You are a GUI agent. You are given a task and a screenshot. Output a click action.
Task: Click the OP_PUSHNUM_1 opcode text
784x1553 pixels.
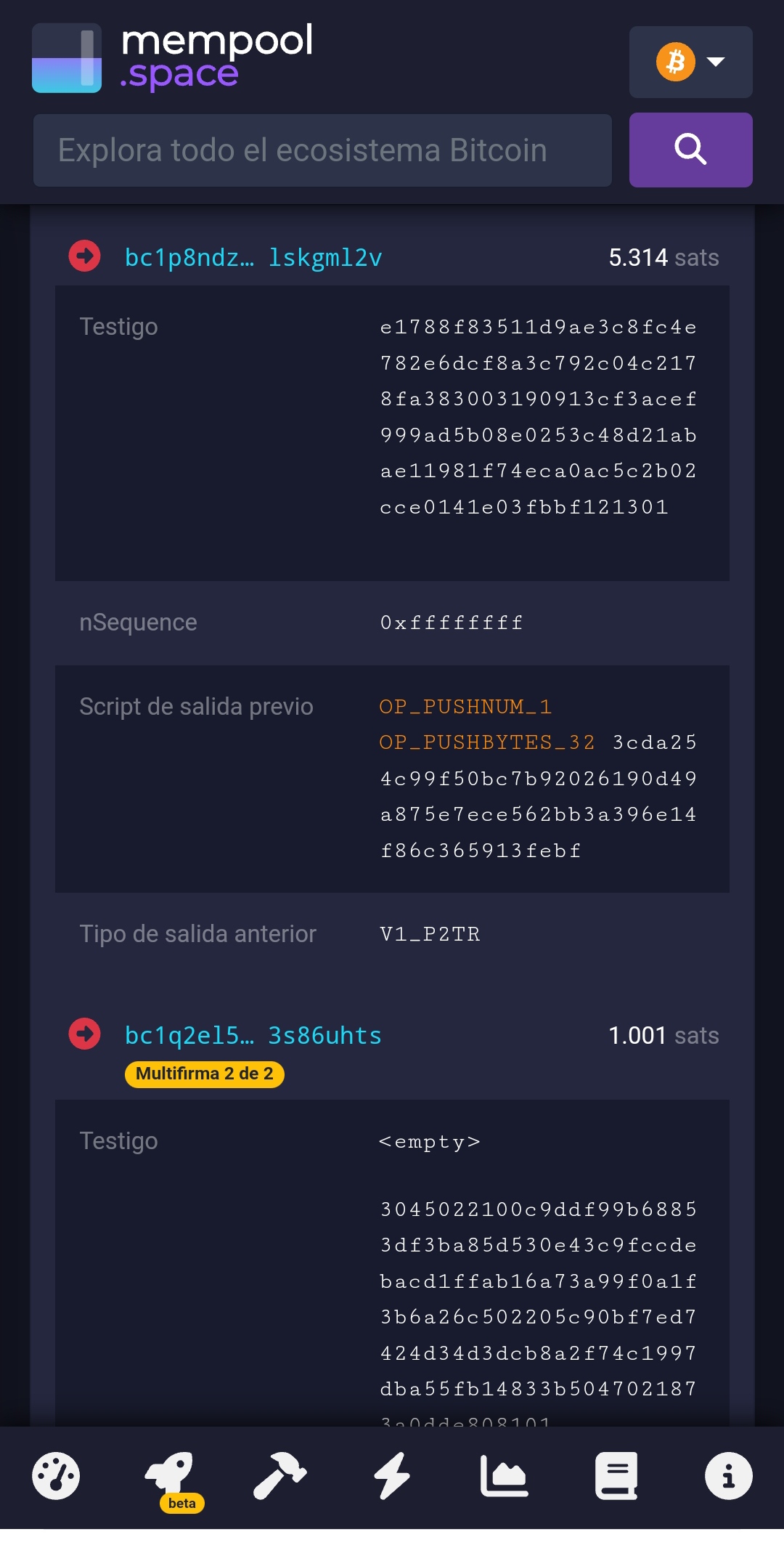tap(465, 706)
